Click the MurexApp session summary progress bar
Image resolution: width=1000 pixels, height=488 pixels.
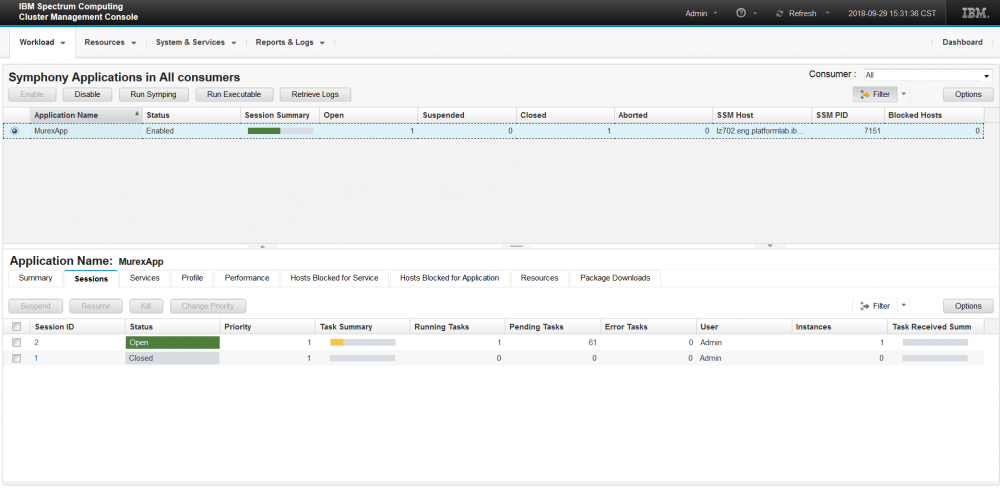point(280,131)
